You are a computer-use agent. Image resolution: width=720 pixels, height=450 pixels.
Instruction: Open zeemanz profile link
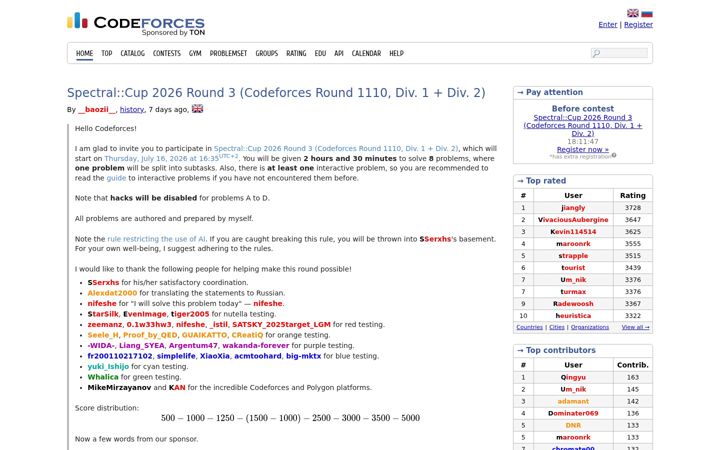pyautogui.click(x=105, y=325)
